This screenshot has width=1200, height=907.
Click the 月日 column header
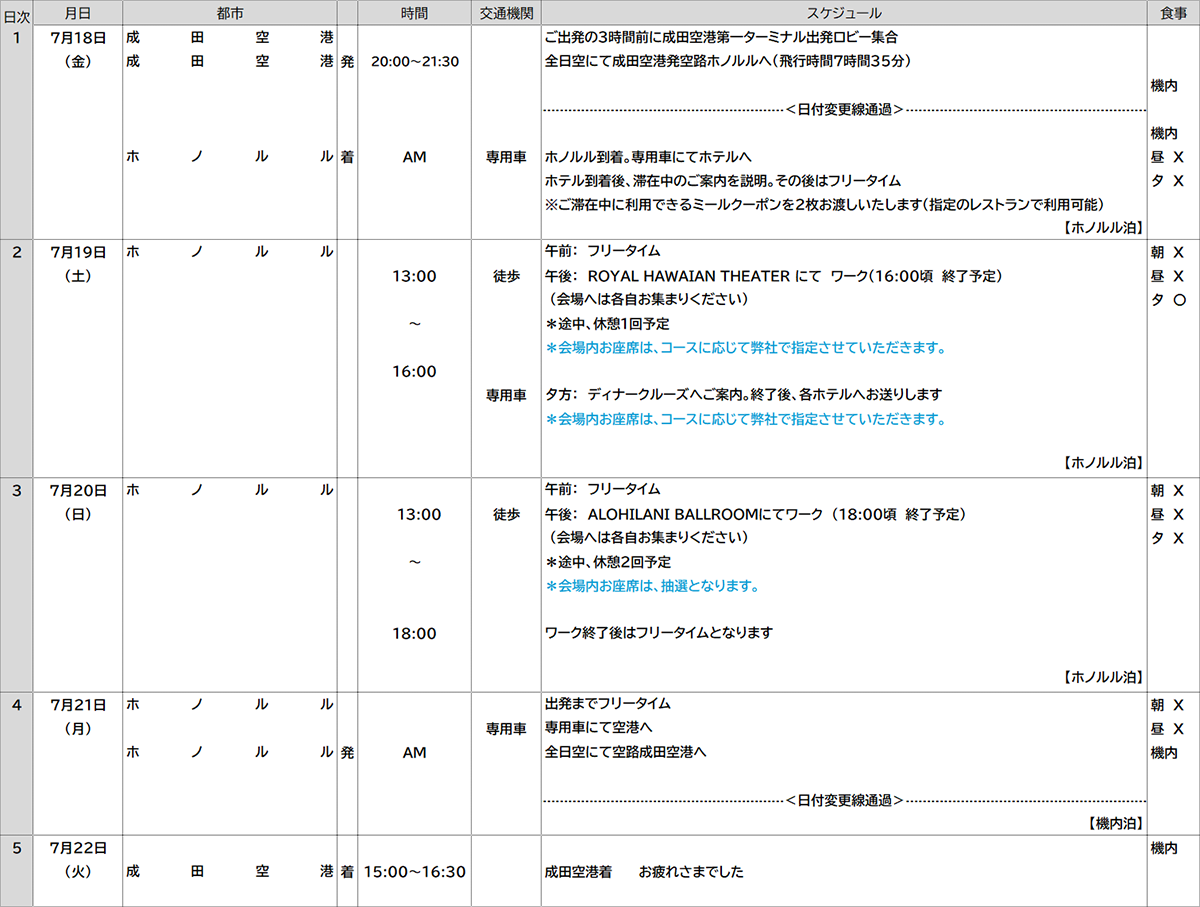77,13
